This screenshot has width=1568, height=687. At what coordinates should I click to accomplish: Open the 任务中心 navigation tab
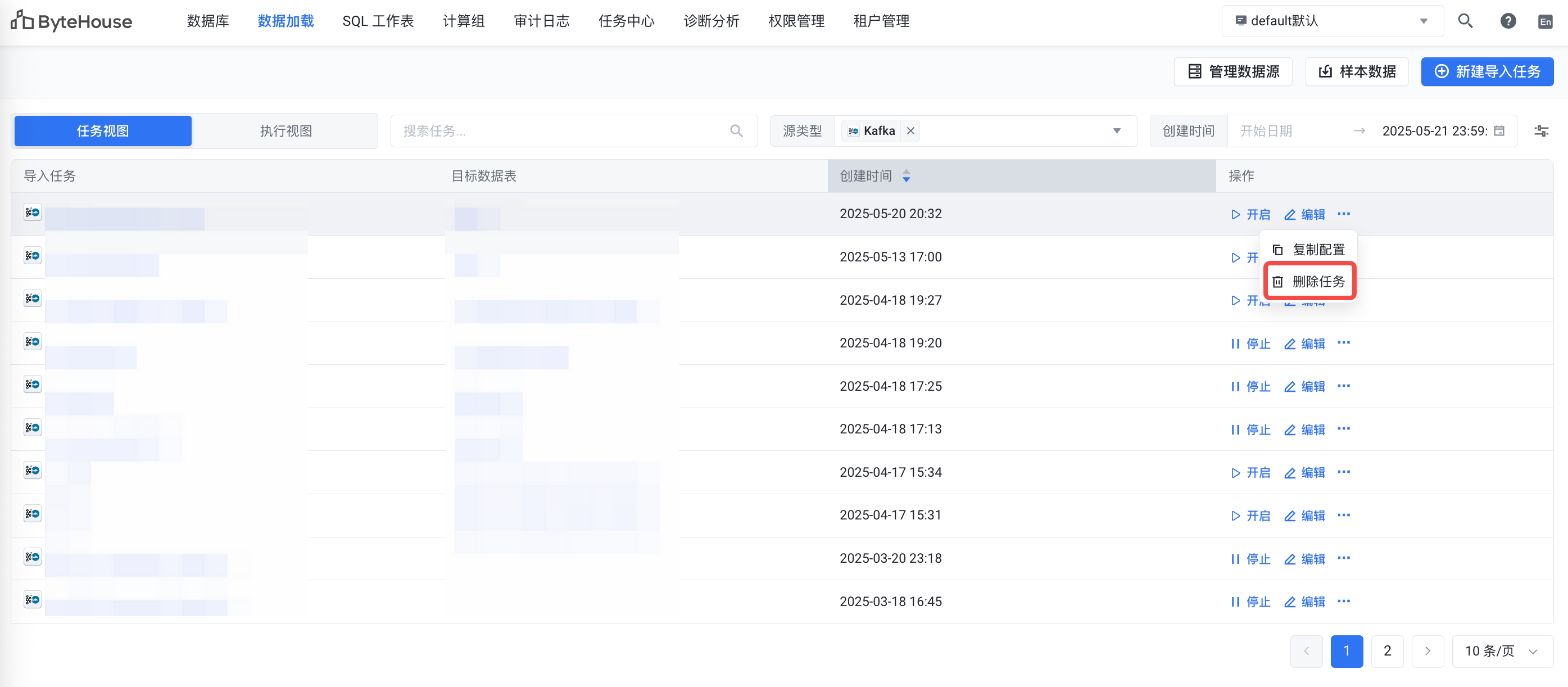pyautogui.click(x=626, y=21)
